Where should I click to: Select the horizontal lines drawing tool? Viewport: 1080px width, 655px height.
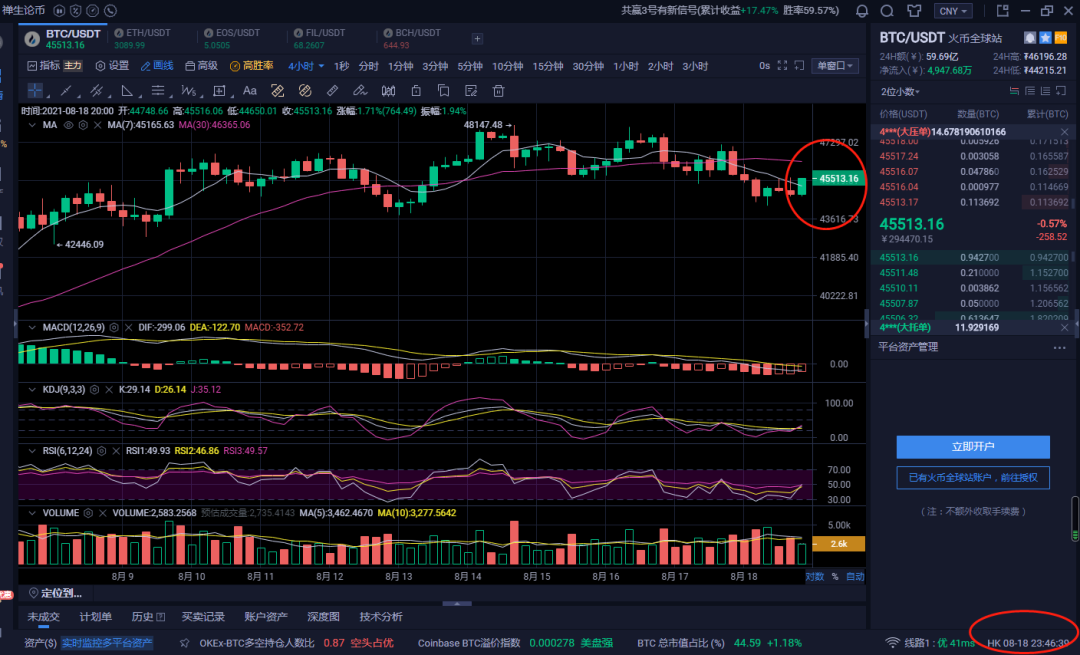[x=158, y=91]
